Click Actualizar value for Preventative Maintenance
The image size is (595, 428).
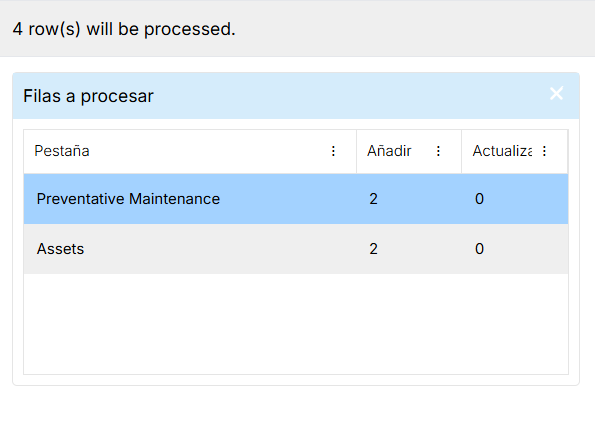(479, 199)
